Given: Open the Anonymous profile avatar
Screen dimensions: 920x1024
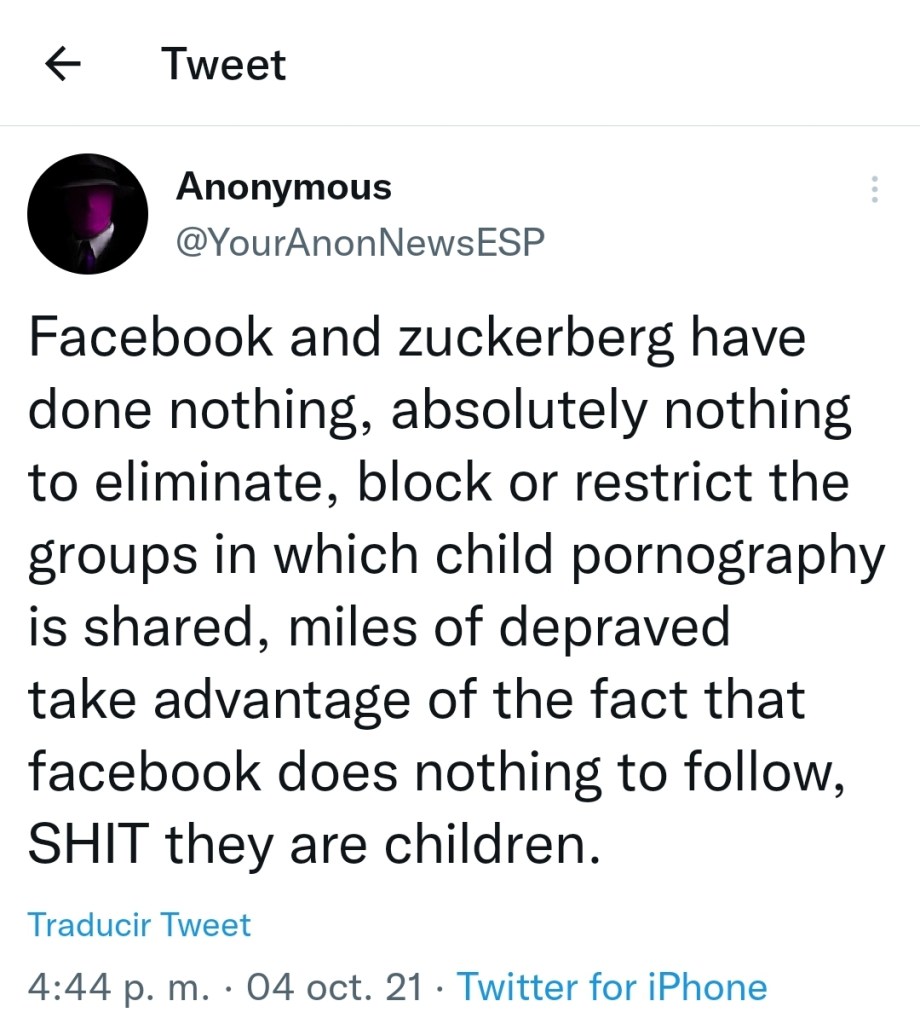Looking at the screenshot, I should coord(88,214).
